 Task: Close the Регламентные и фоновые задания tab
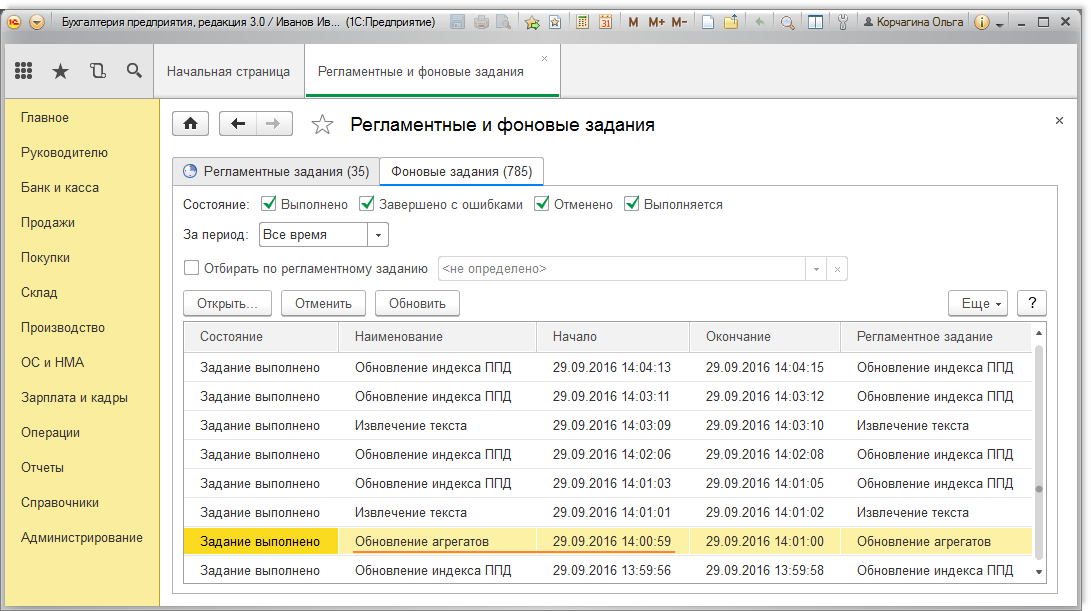pos(545,58)
